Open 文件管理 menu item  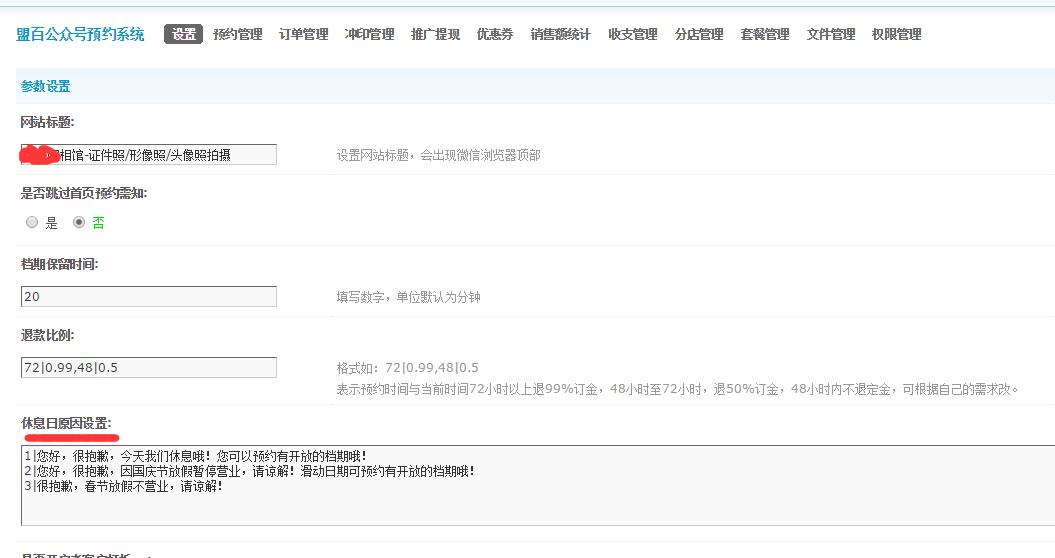831,34
